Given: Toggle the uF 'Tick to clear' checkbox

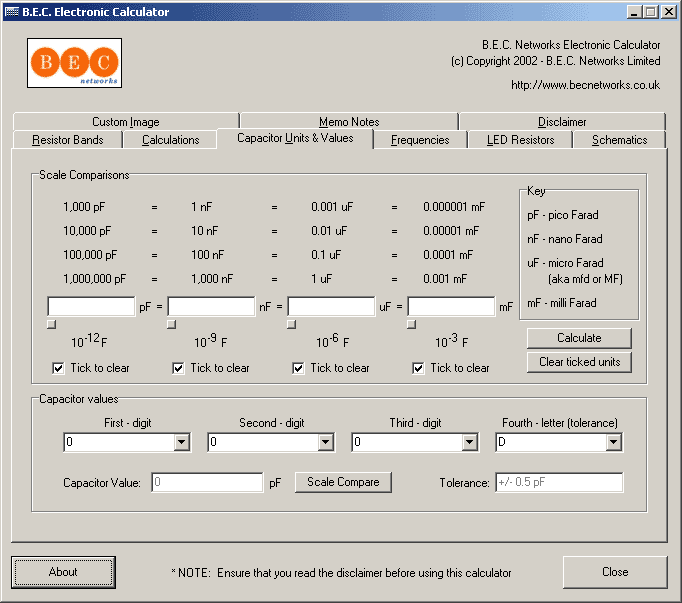Looking at the screenshot, I should [298, 368].
